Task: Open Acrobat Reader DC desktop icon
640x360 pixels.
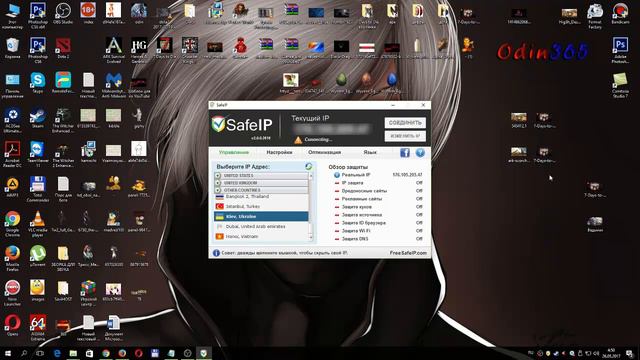Action: [12, 154]
